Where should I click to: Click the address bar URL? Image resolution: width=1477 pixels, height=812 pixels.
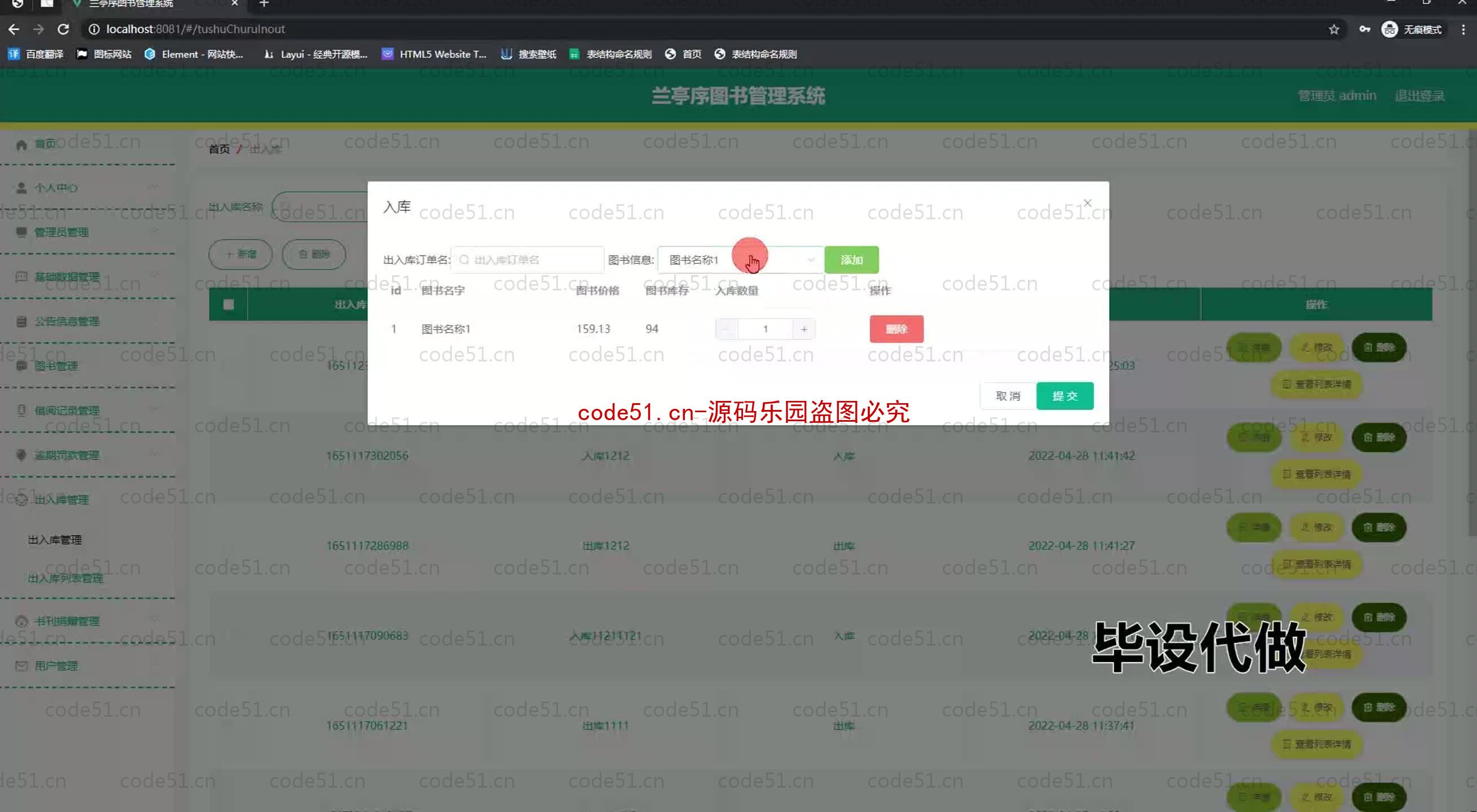click(196, 29)
